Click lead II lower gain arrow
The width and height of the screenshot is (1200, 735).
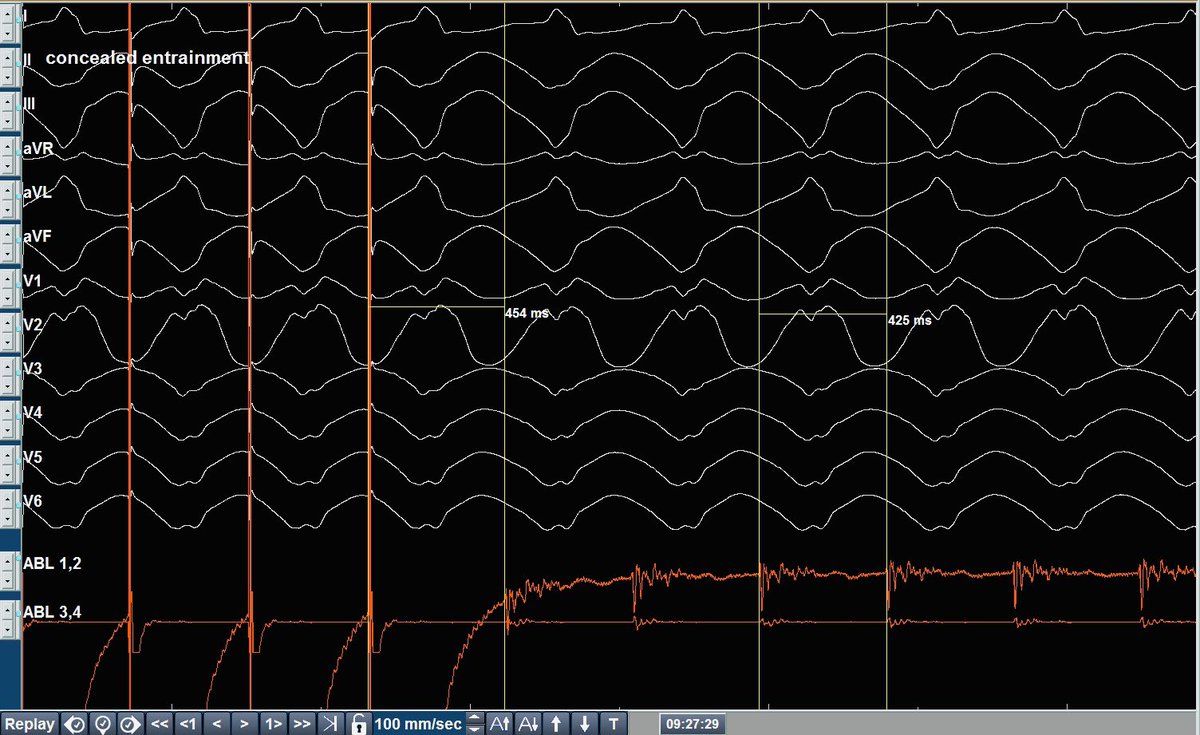point(7,76)
